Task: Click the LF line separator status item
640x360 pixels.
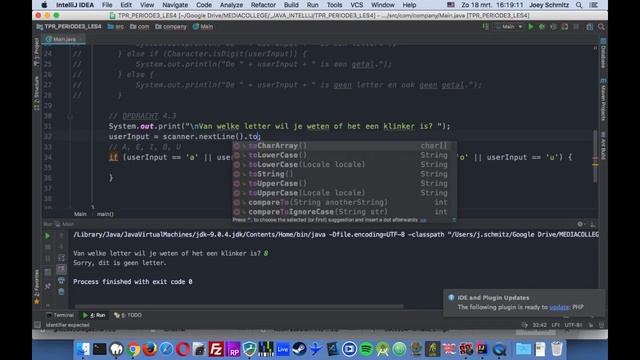Action: coord(556,325)
